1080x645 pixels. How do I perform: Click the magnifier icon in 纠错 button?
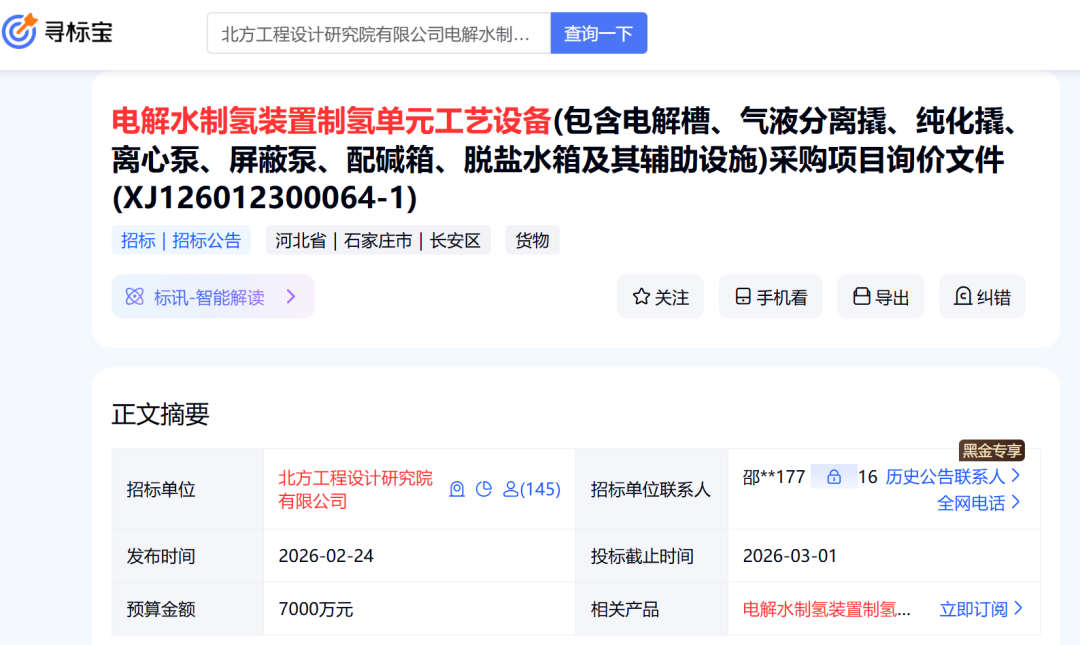coord(961,296)
